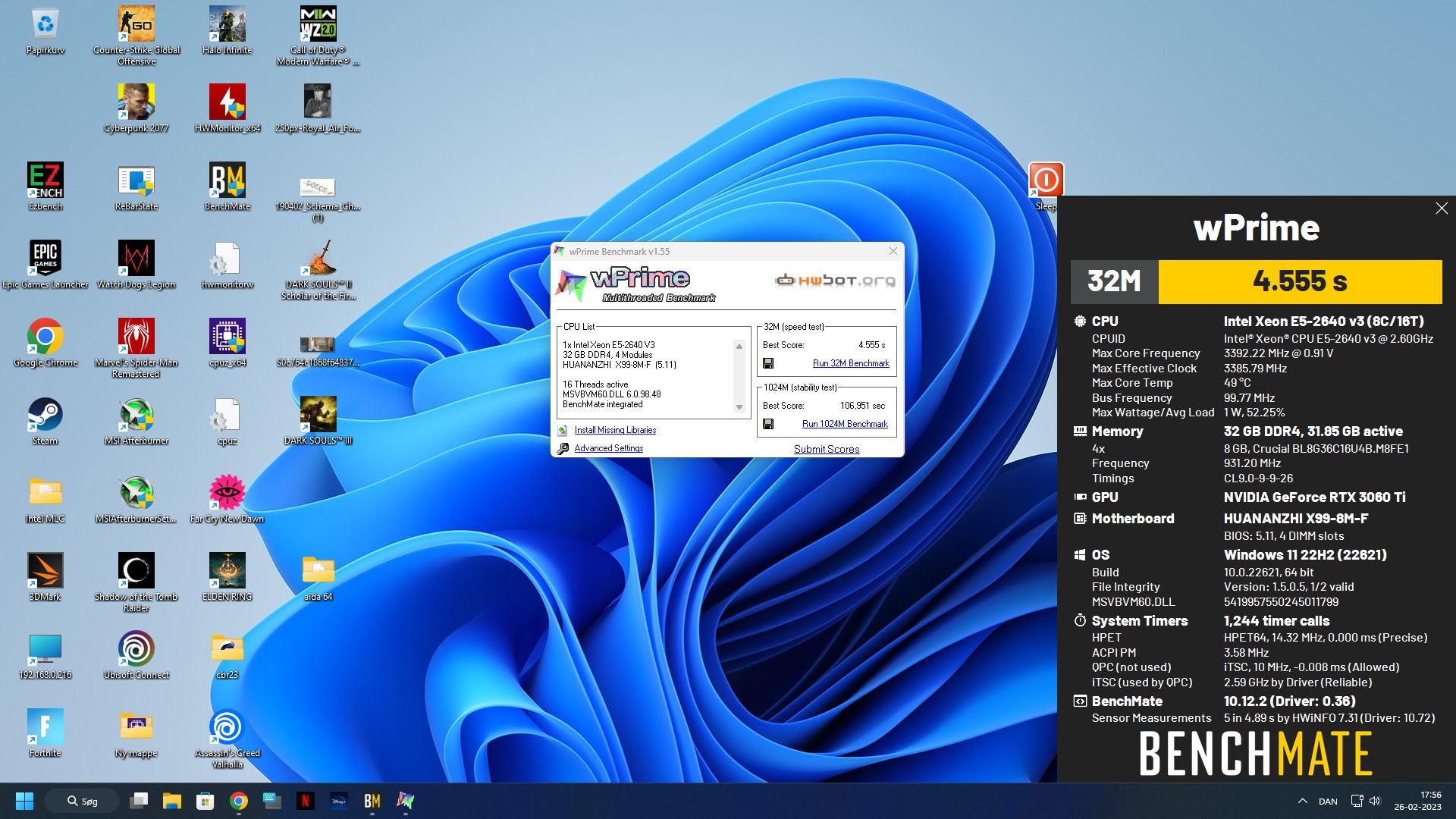Click the hwbot.org logo in wPrime
The image size is (1456, 819).
pos(834,281)
